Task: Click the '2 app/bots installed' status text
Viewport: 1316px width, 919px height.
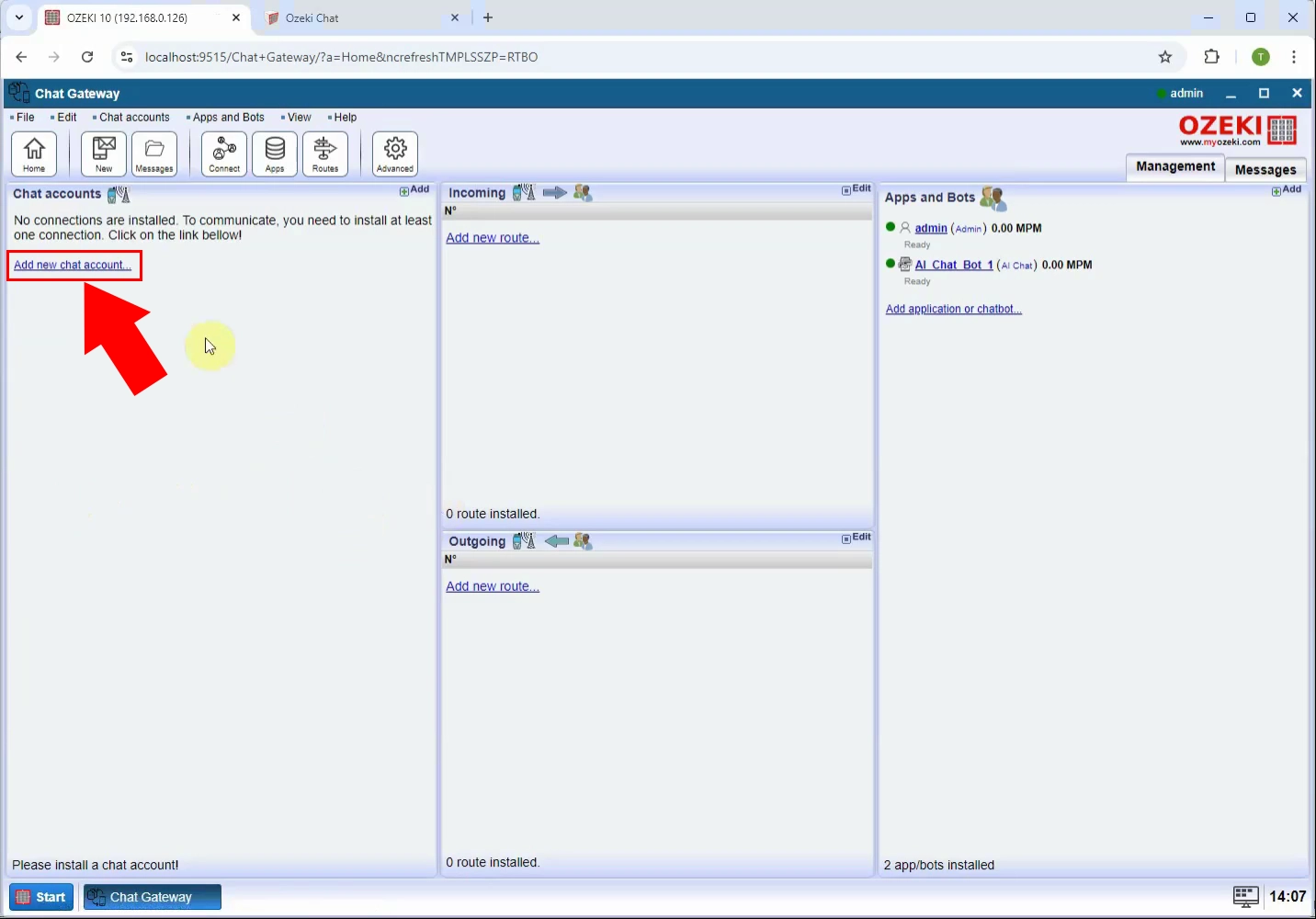Action: coord(939,865)
